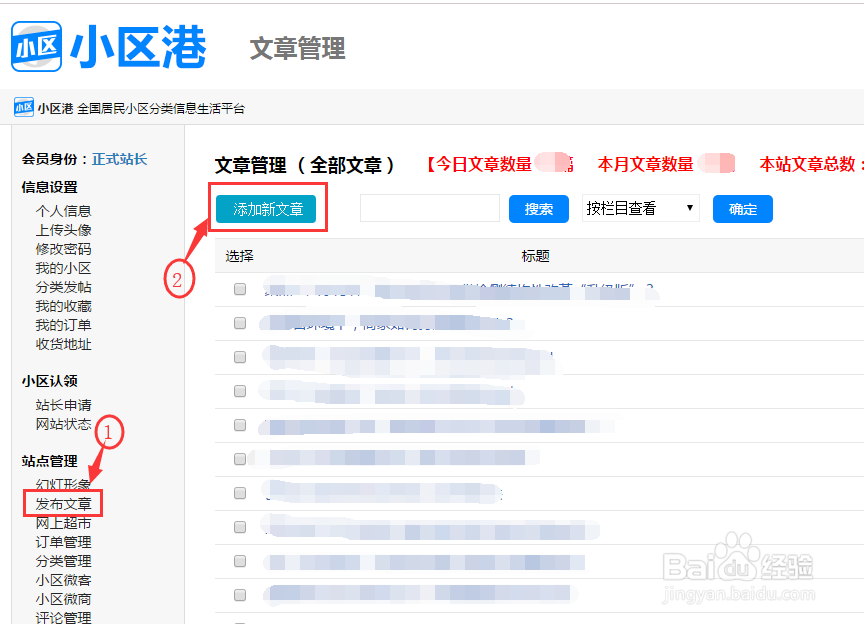Open 发布文章 in the sidebar

coord(63,502)
